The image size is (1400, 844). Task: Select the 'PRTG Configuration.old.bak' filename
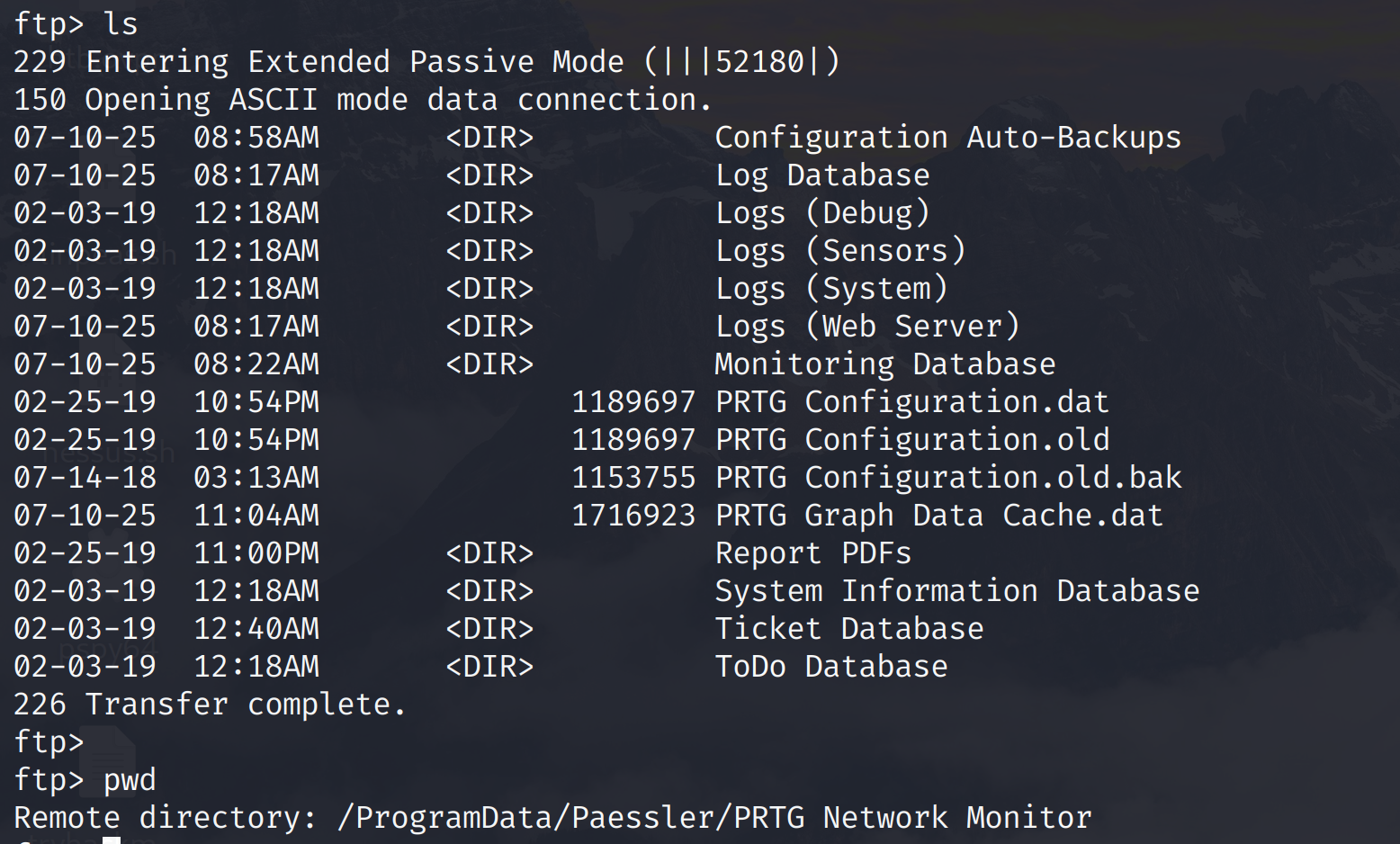[x=948, y=478]
